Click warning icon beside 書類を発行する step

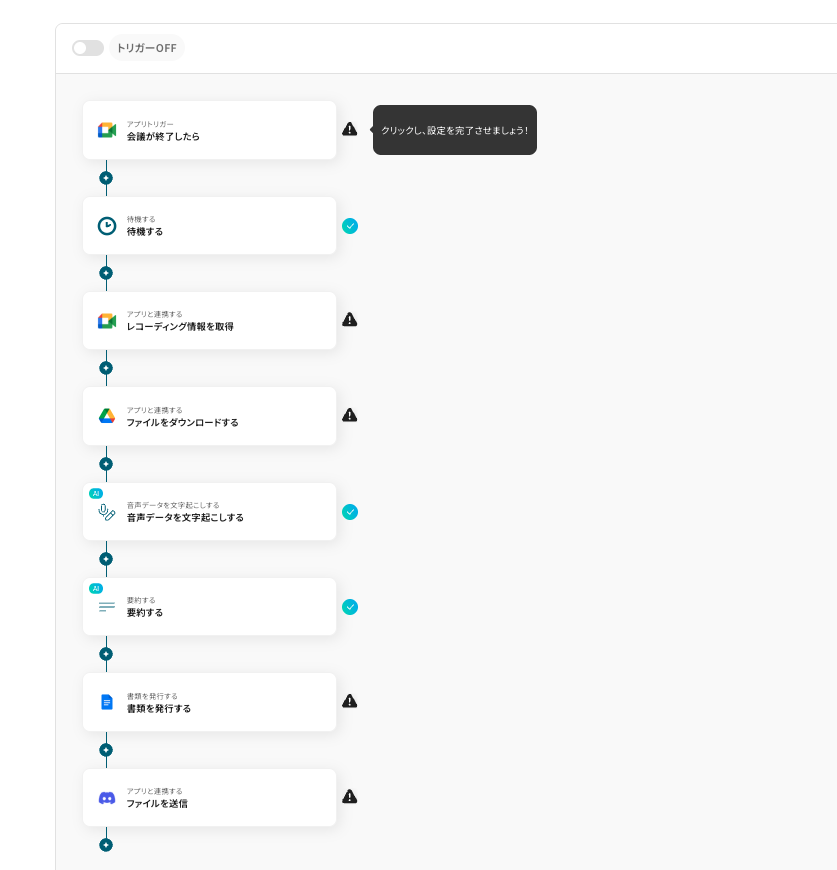[x=349, y=701]
